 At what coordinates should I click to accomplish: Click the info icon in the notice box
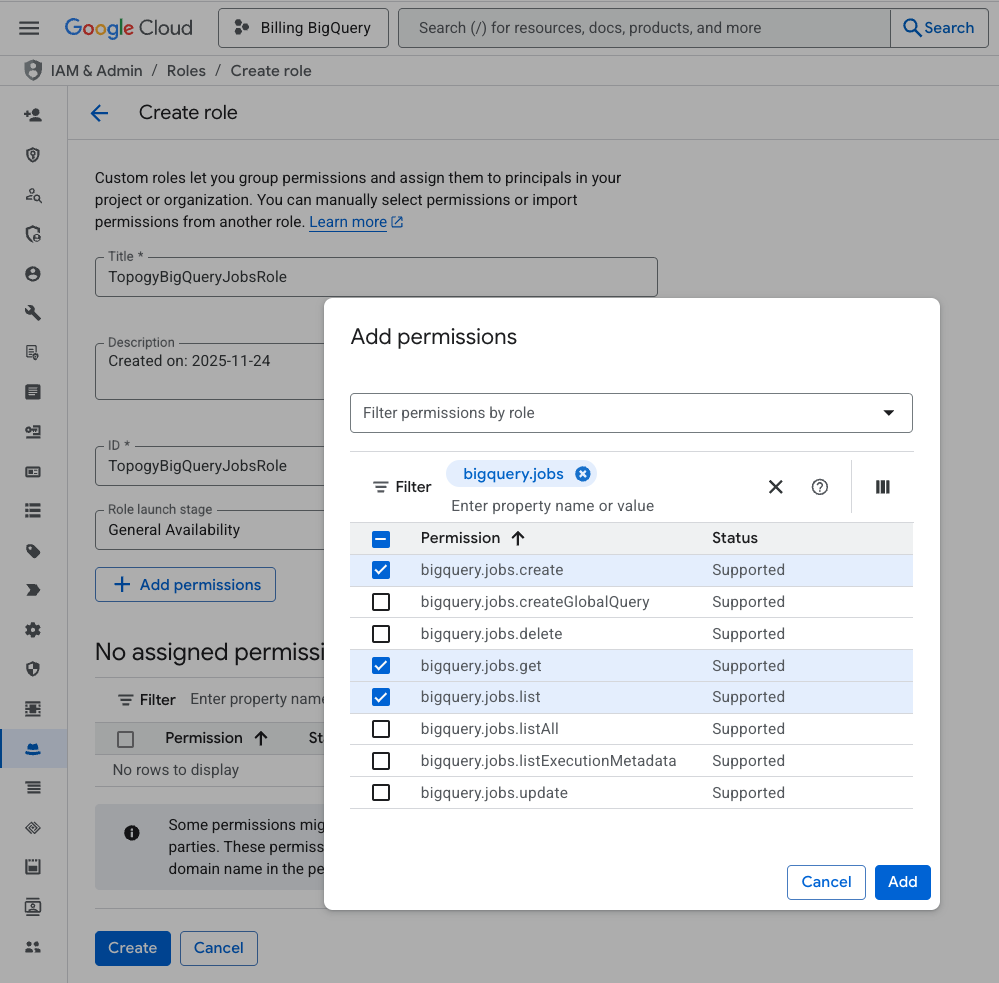132,833
